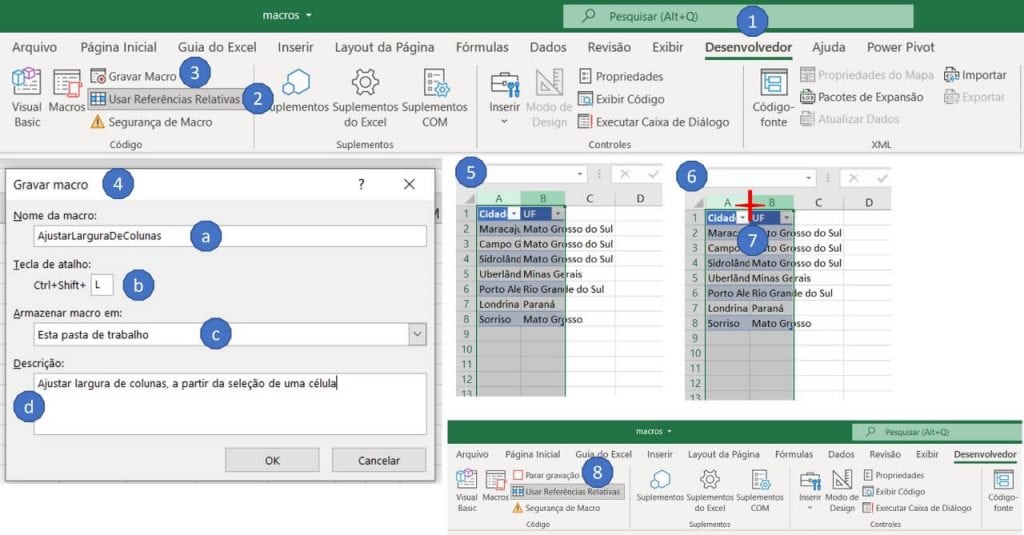1024x535 pixels.
Task: Open Visual Basic in bottom ribbon
Action: (466, 490)
